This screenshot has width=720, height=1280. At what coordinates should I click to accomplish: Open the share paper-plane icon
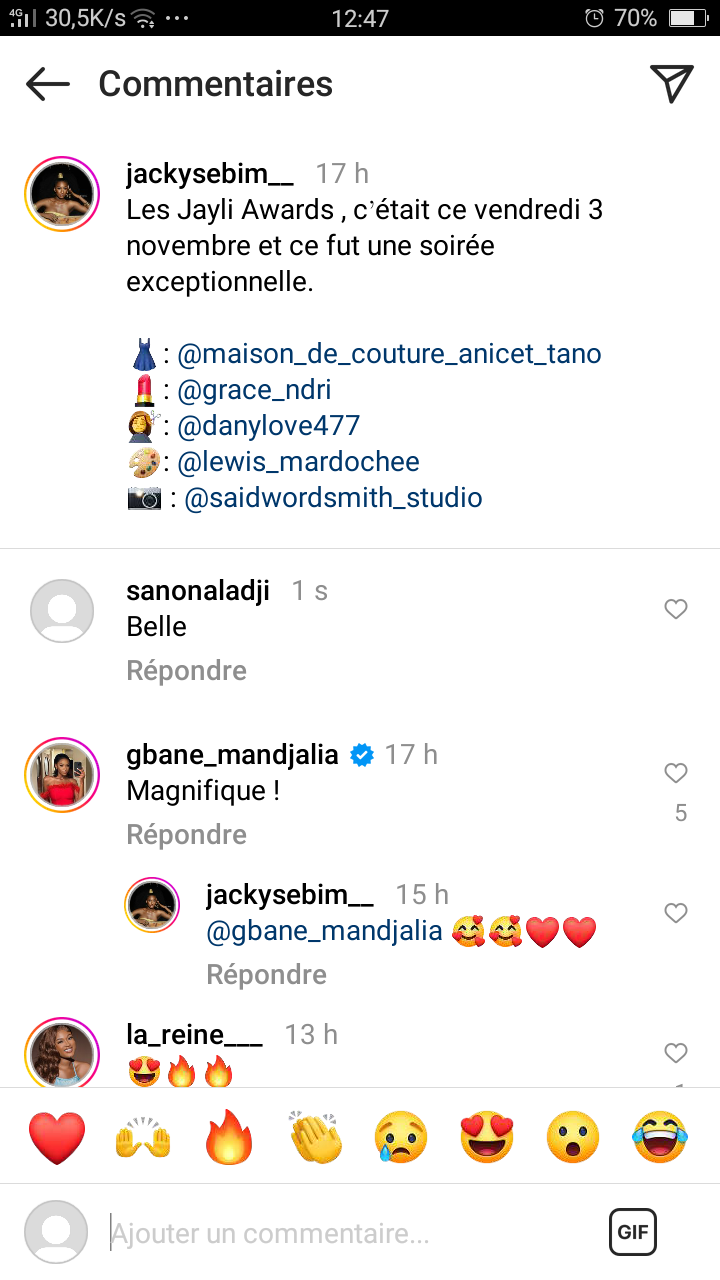671,84
